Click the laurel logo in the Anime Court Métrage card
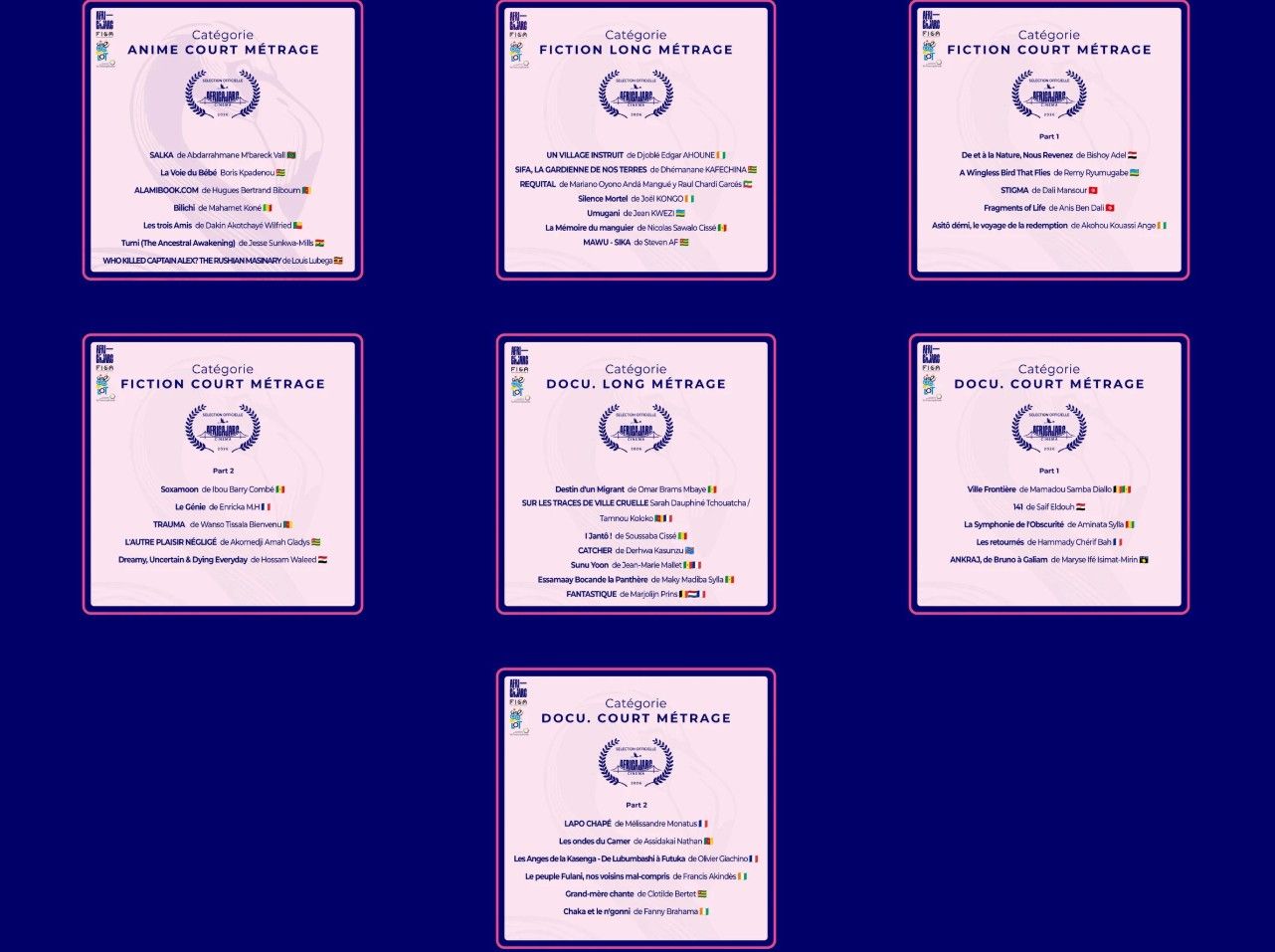Screen dimensions: 1275x952 coord(223,95)
